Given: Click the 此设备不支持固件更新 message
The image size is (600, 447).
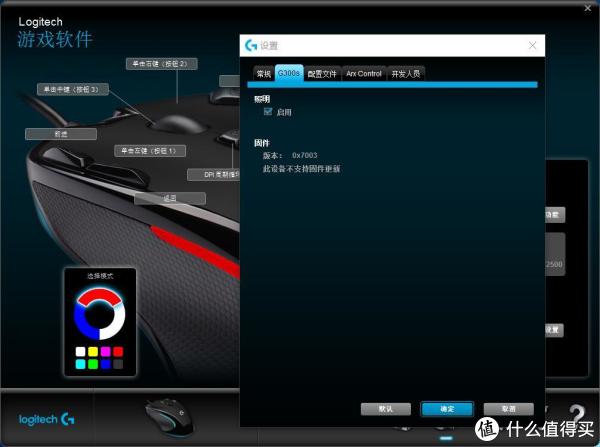Looking at the screenshot, I should click(301, 169).
